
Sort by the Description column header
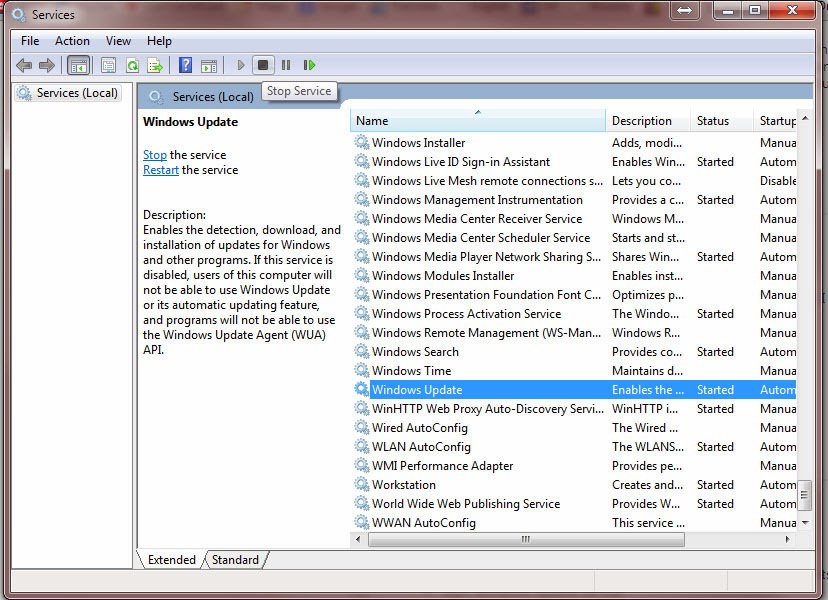648,121
